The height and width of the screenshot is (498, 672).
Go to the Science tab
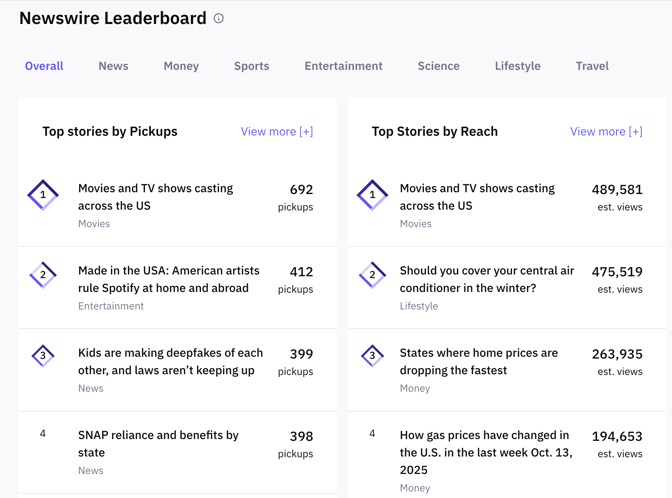point(438,66)
